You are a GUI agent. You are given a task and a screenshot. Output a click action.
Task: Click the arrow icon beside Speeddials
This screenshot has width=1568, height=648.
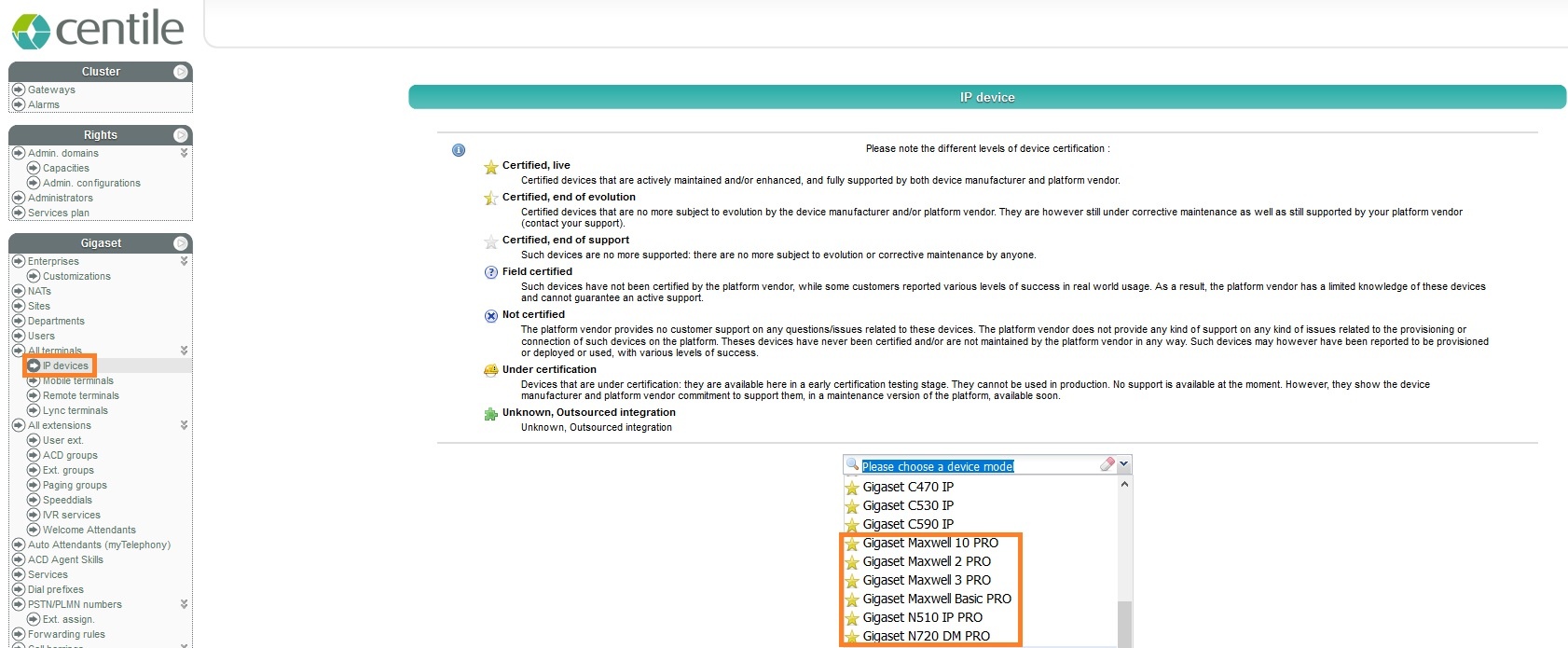coord(34,500)
